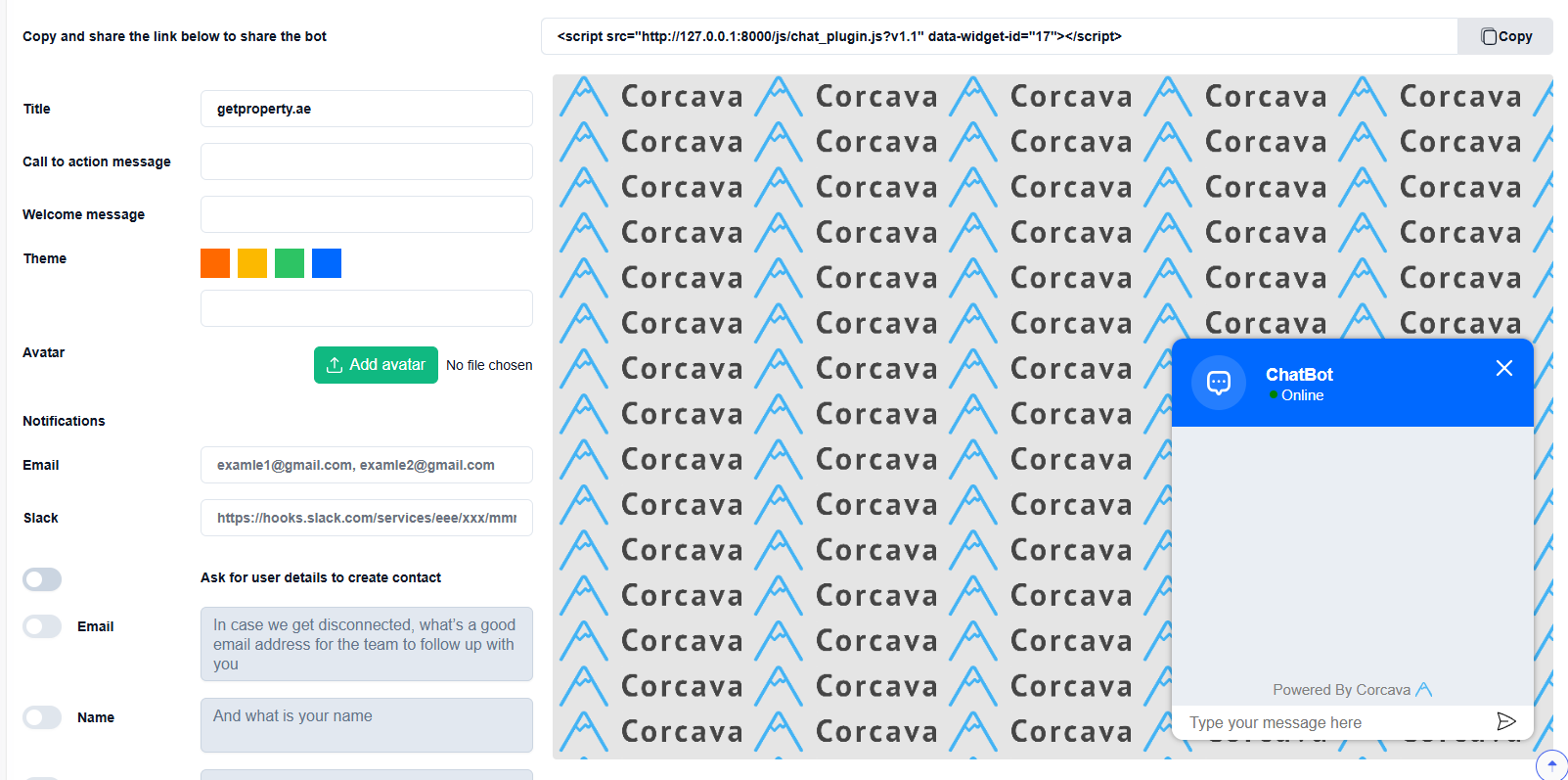
Task: Enable the Email contact toggle
Action: click(42, 626)
